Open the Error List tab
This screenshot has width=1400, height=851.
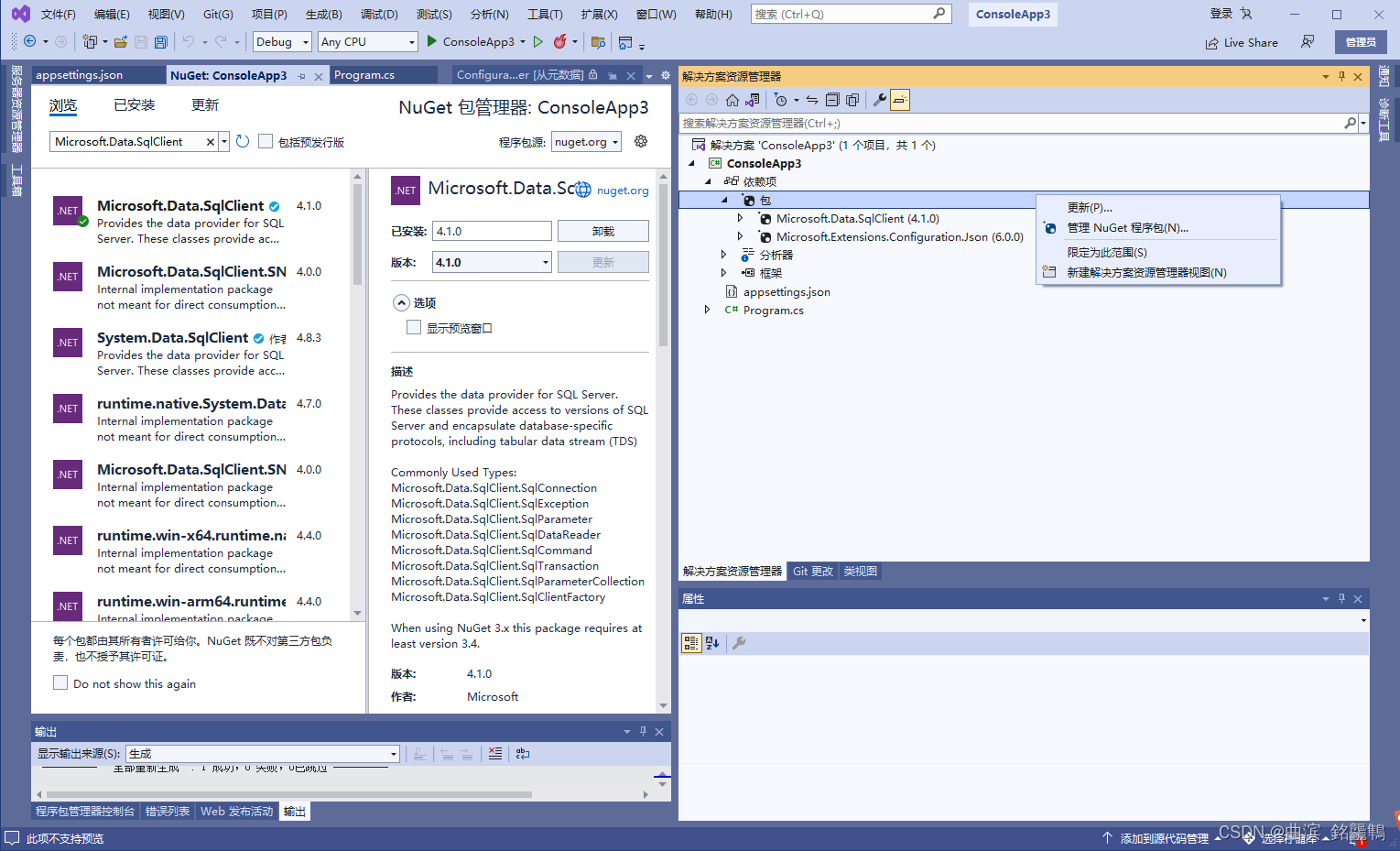[x=168, y=811]
